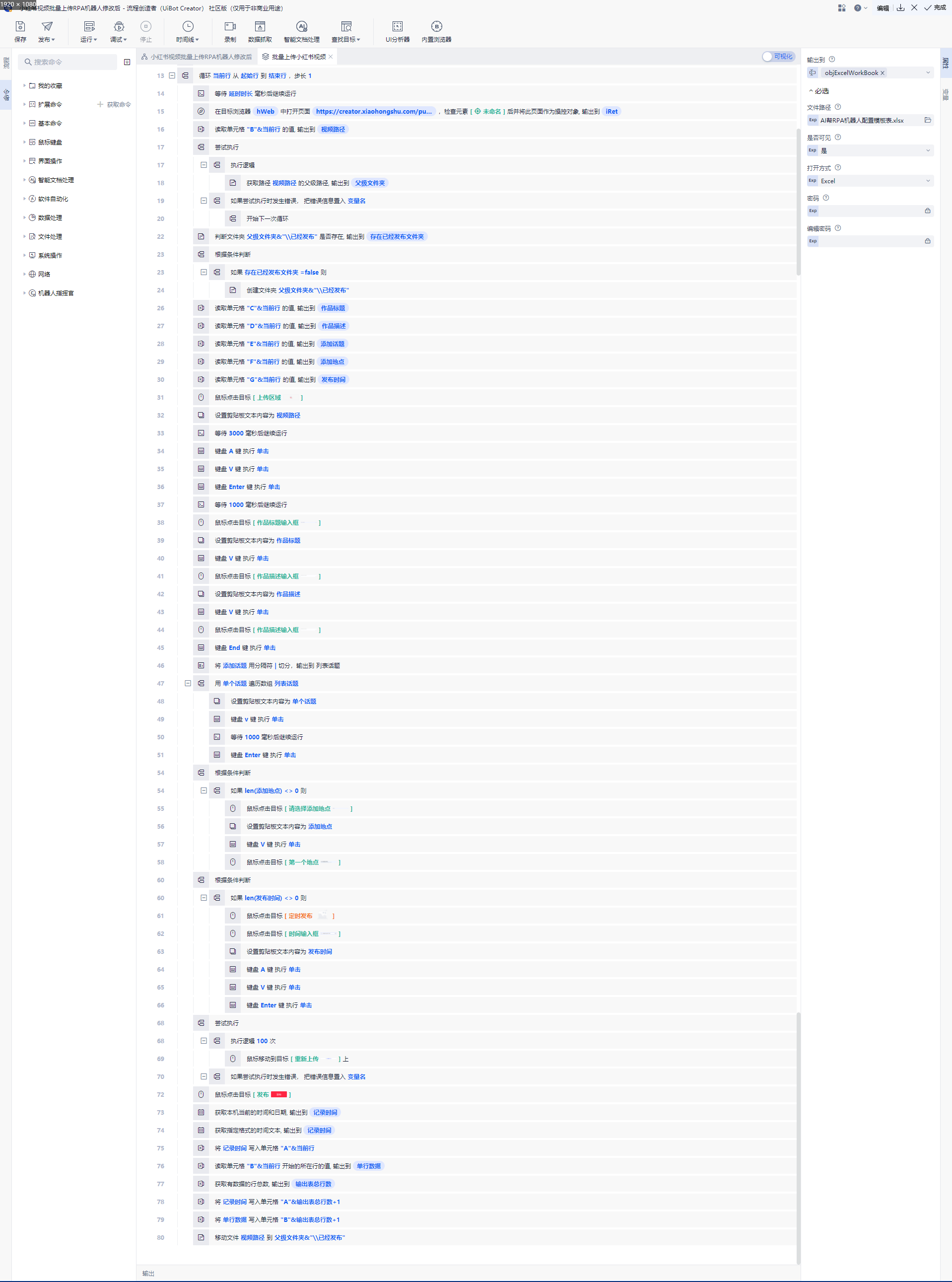Image resolution: width=952 pixels, height=1282 pixels.
Task: Click the Exp toggle on 是否可见 field
Action: click(813, 150)
